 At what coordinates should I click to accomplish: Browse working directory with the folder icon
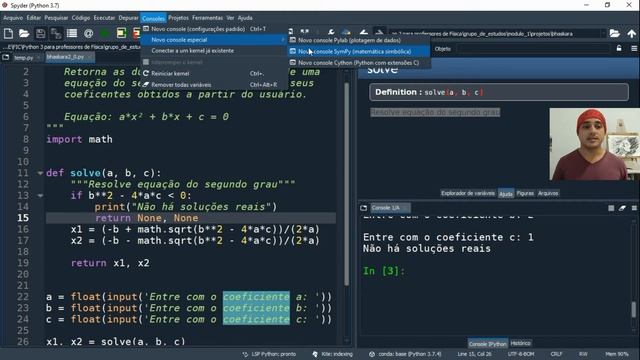click(615, 33)
